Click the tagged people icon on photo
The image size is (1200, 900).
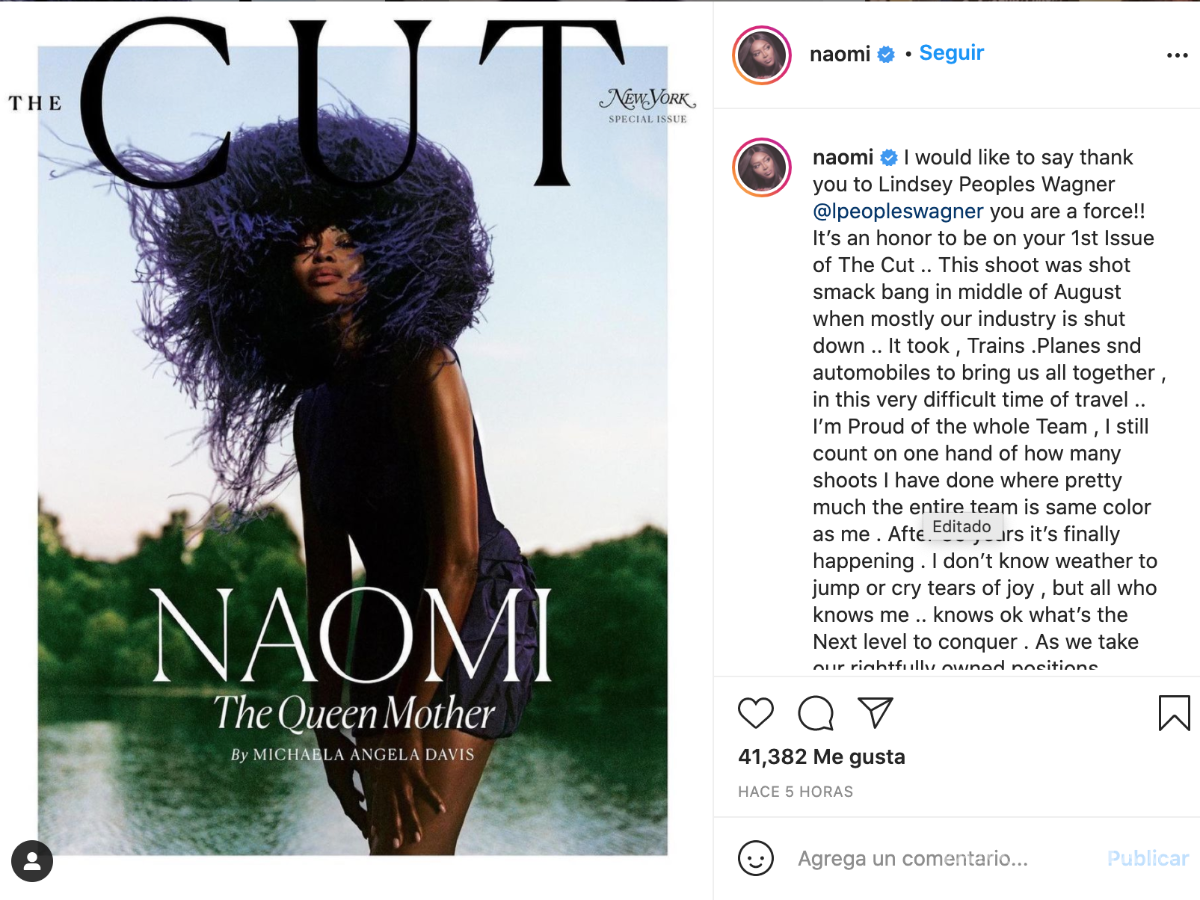[x=32, y=861]
